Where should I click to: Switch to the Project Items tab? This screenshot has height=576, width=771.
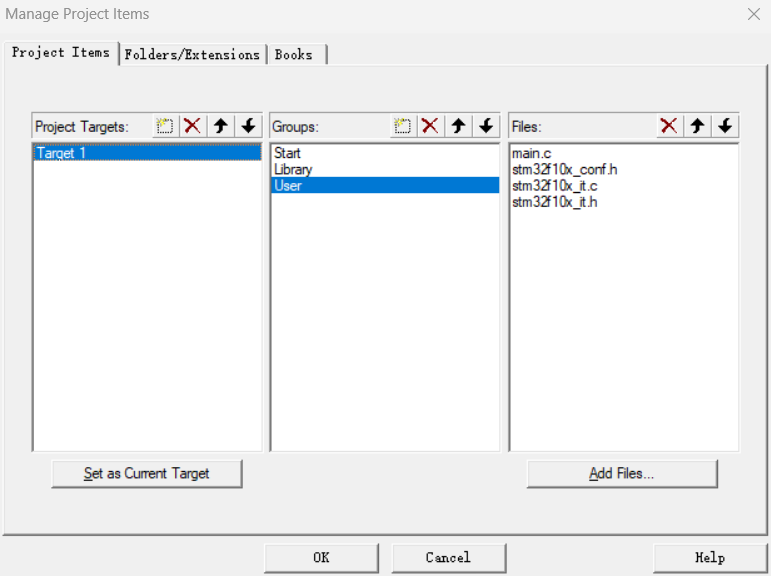(61, 53)
